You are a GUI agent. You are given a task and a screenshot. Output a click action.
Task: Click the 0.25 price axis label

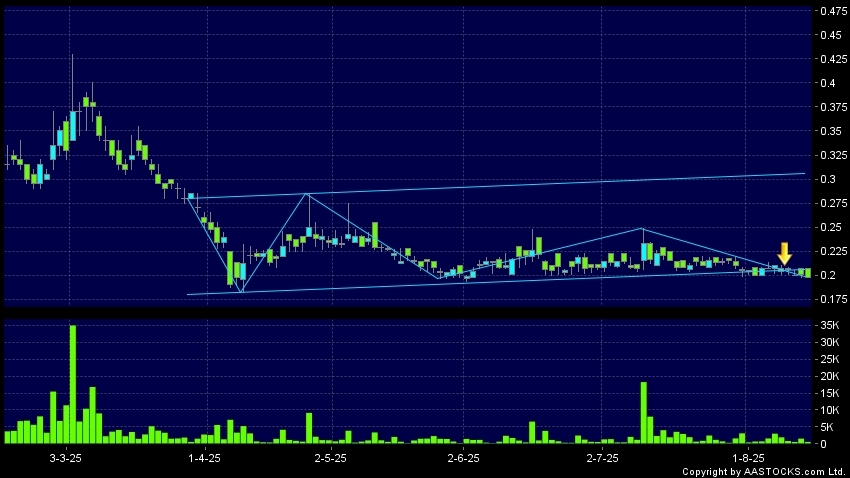pos(832,227)
